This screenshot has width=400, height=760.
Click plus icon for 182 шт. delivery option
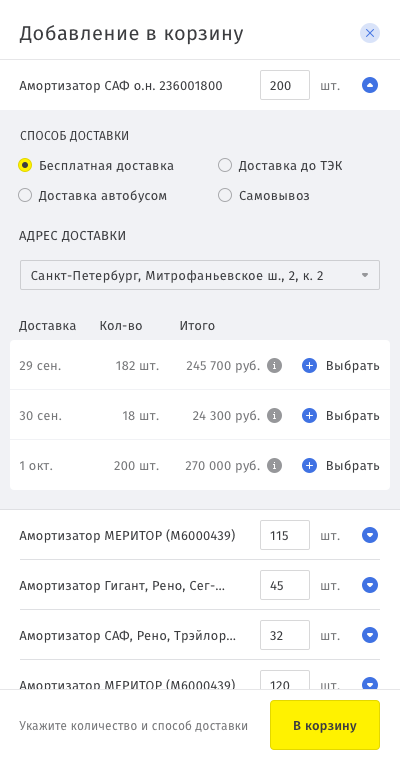click(309, 365)
